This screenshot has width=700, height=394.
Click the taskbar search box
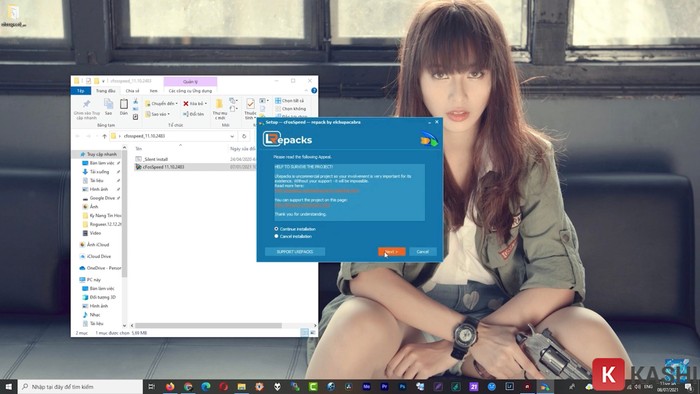(x=80, y=387)
